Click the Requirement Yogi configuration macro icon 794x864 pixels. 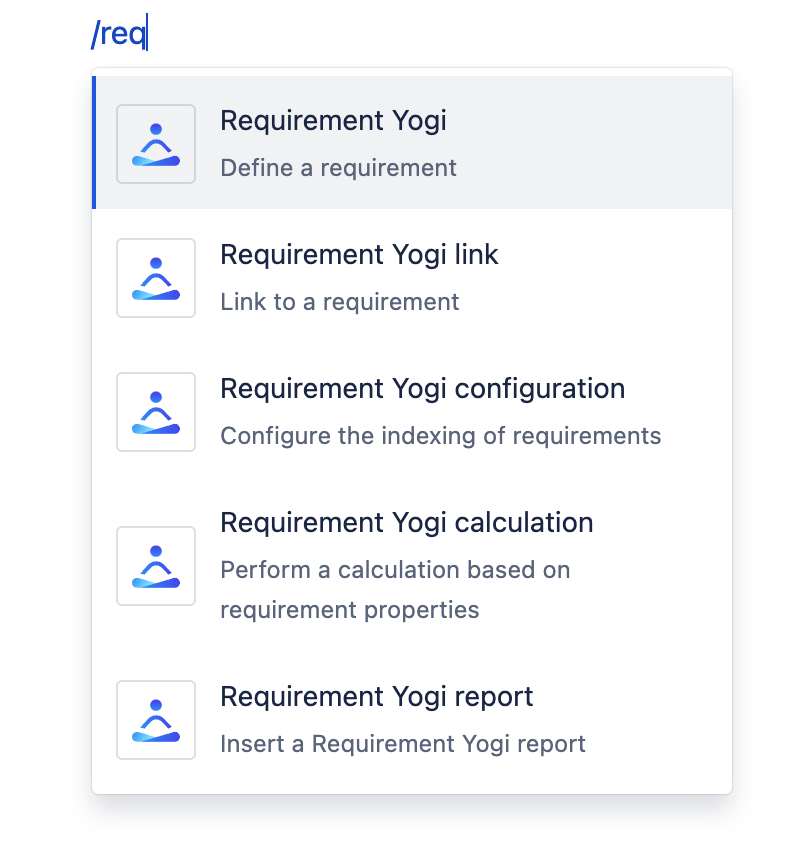tap(156, 412)
